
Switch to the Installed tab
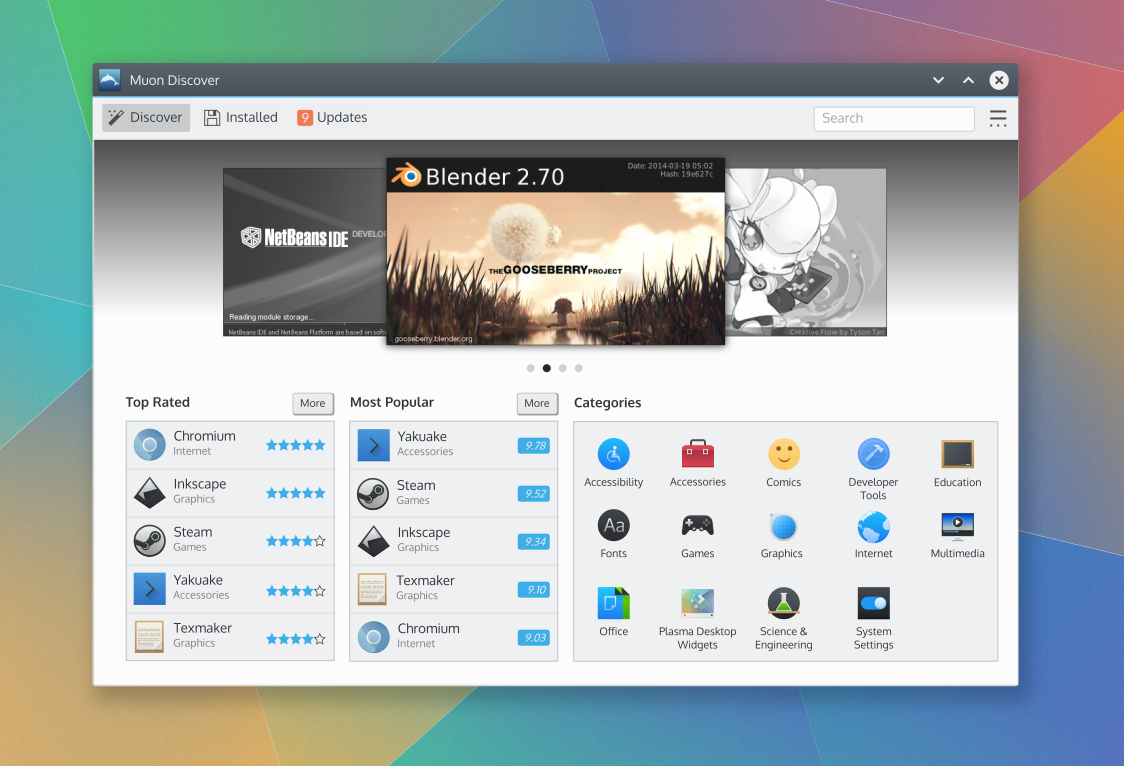tap(241, 118)
